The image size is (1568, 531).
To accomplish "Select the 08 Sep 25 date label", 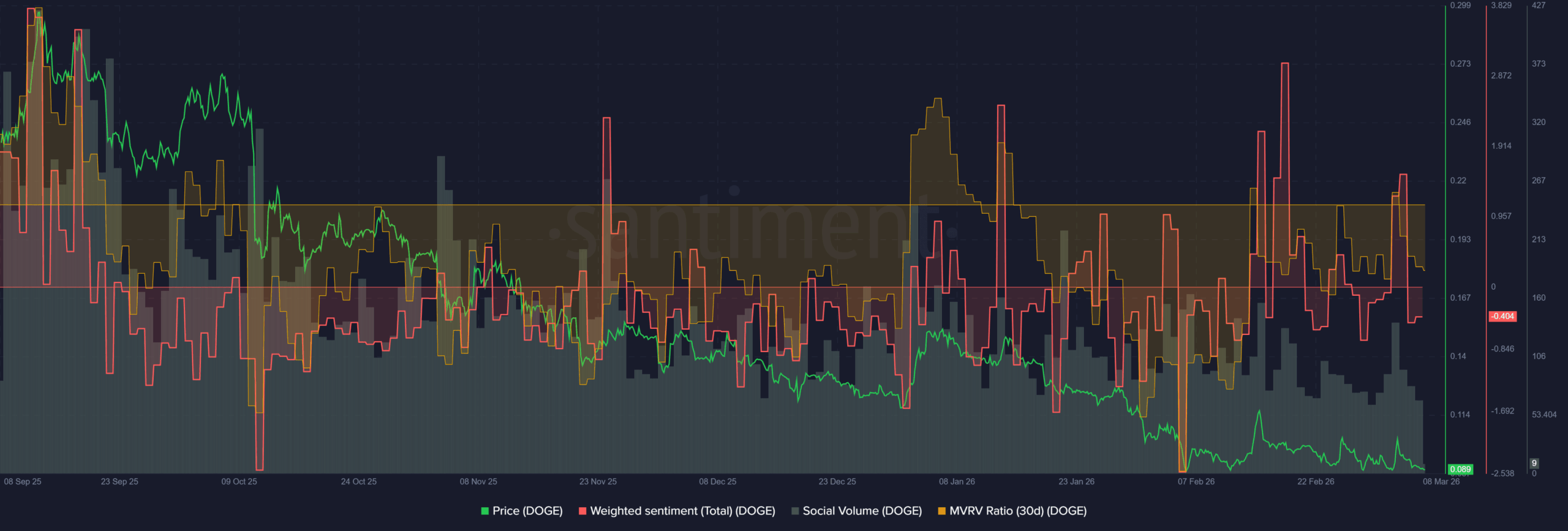I will point(23,481).
